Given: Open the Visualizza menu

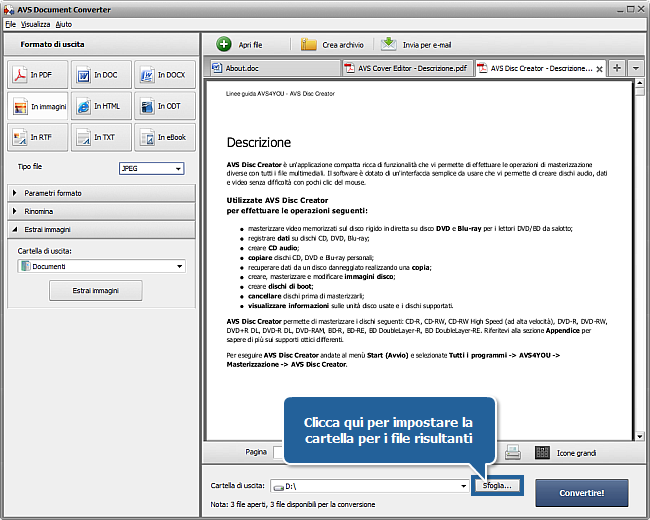Looking at the screenshot, I should pyautogui.click(x=35, y=24).
